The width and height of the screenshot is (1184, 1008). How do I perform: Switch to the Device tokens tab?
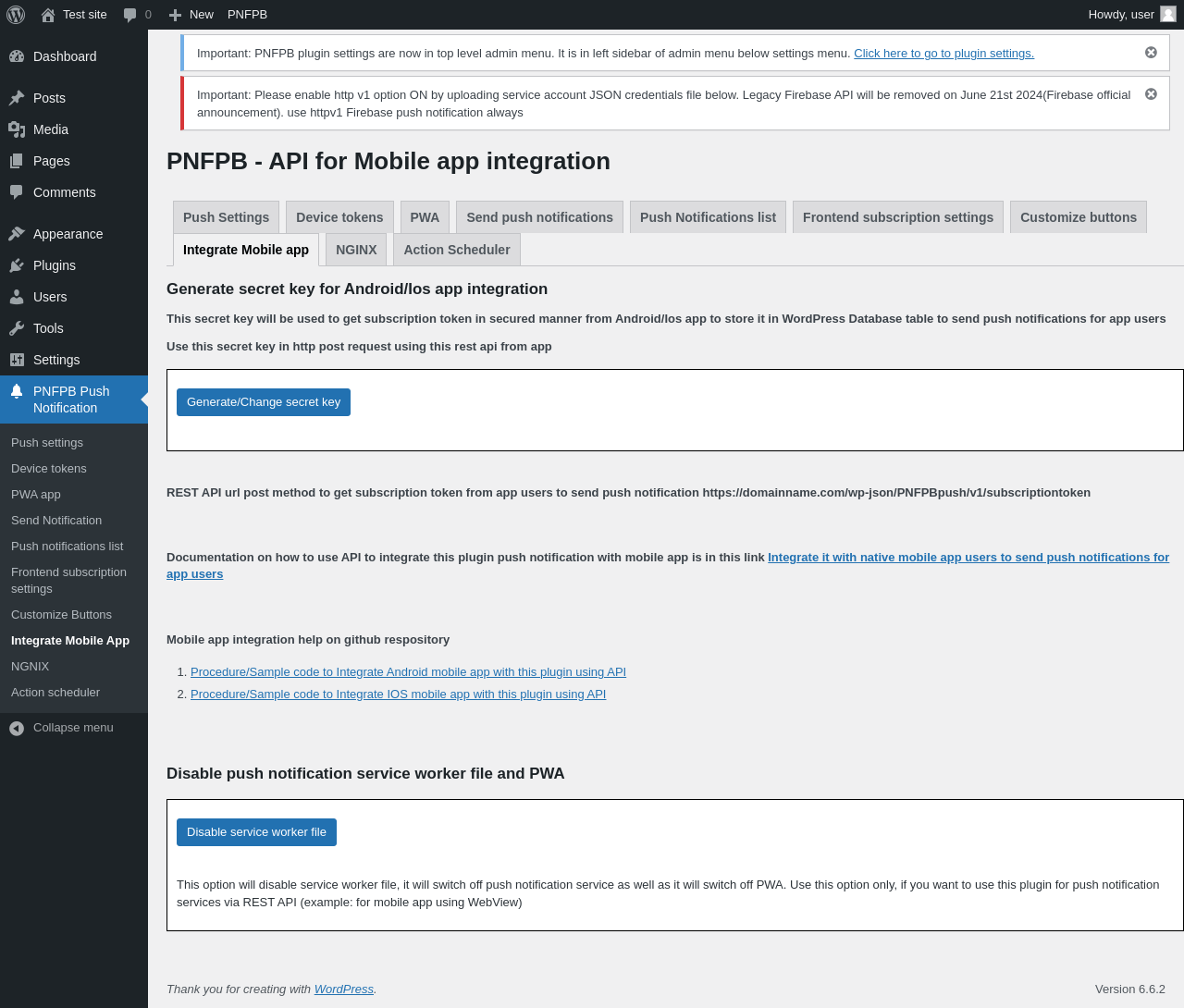click(339, 217)
